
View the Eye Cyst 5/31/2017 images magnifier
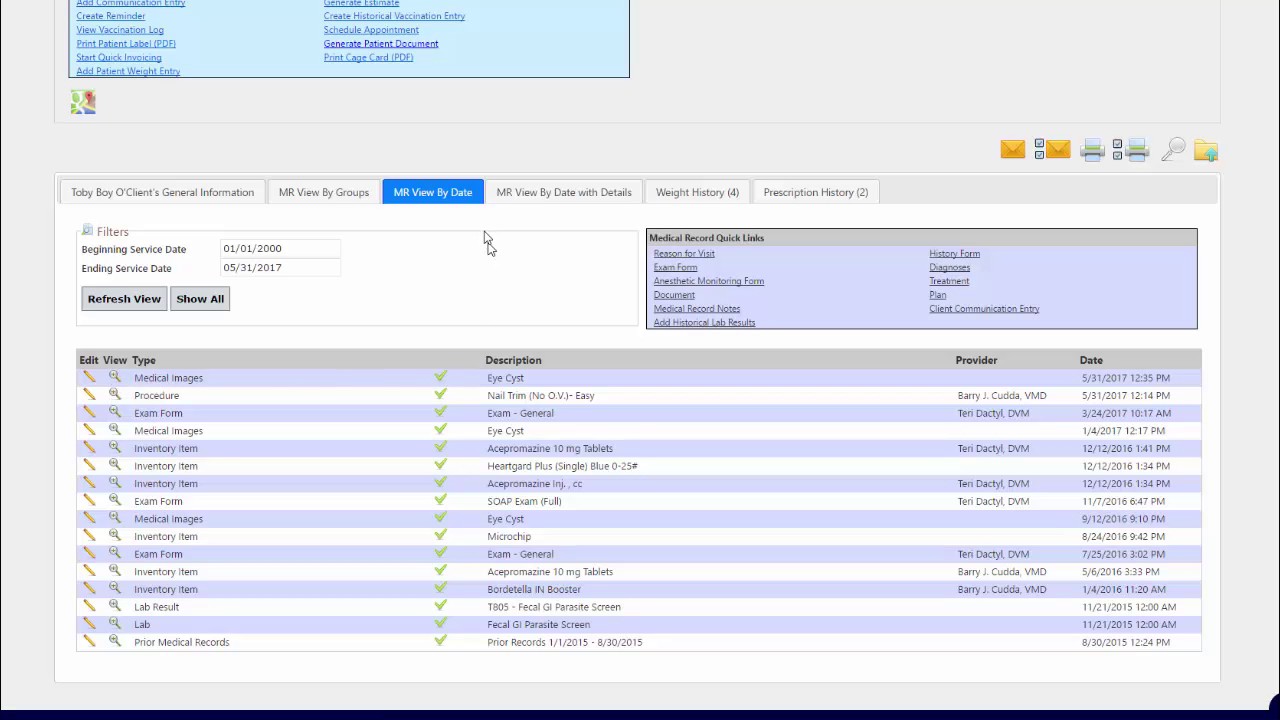pyautogui.click(x=115, y=377)
